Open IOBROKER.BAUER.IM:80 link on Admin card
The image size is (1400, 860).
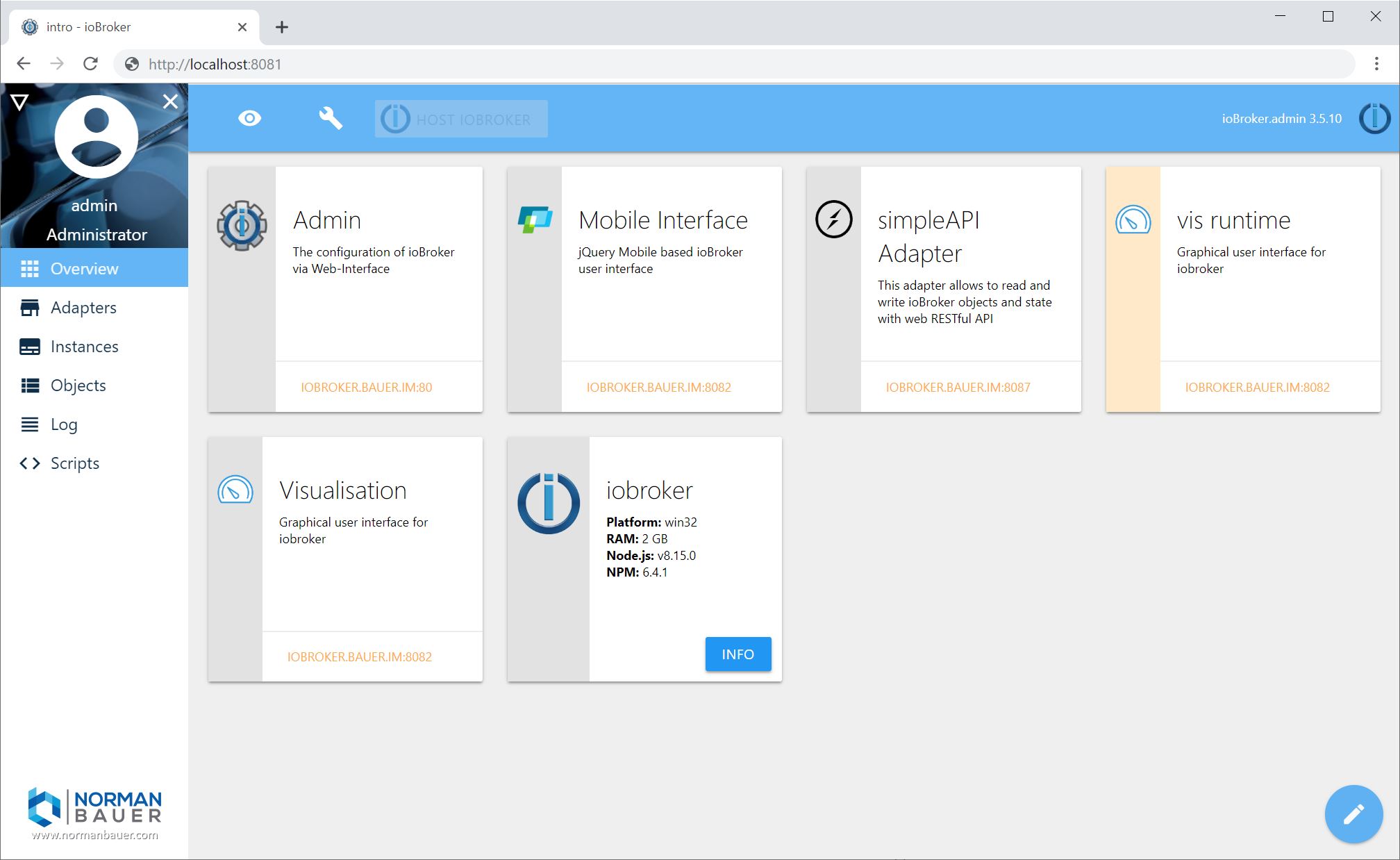(366, 387)
